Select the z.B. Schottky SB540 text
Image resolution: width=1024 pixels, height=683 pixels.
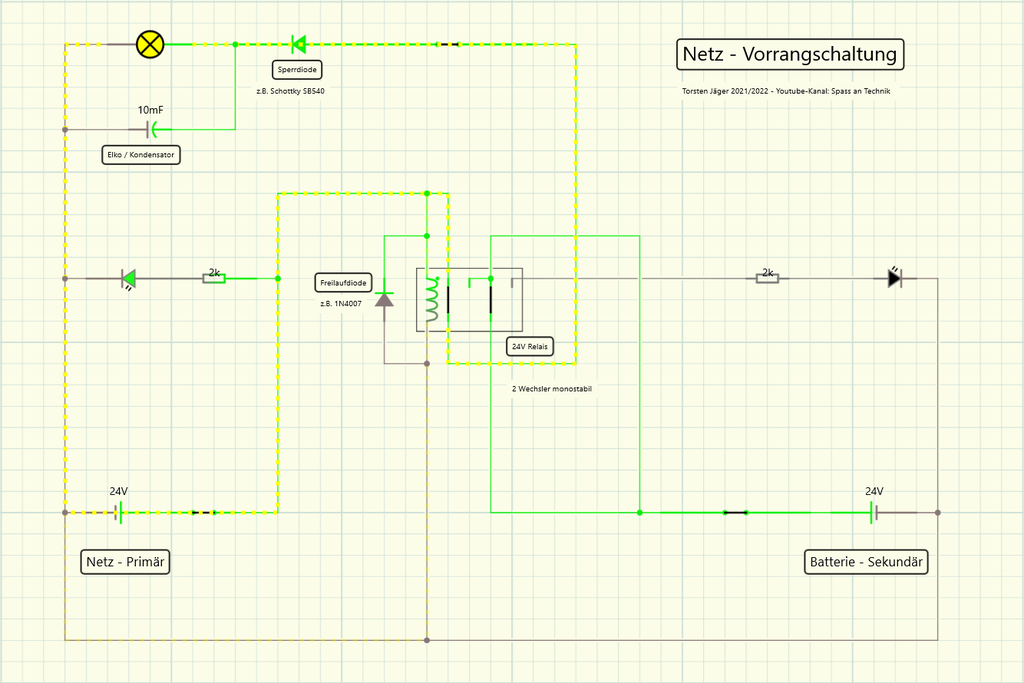pyautogui.click(x=291, y=91)
